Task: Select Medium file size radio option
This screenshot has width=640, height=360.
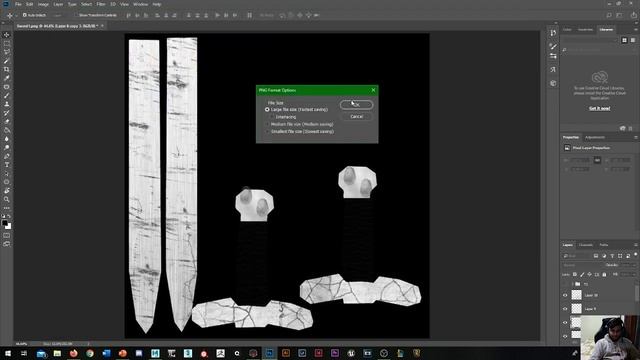Action: click(267, 124)
